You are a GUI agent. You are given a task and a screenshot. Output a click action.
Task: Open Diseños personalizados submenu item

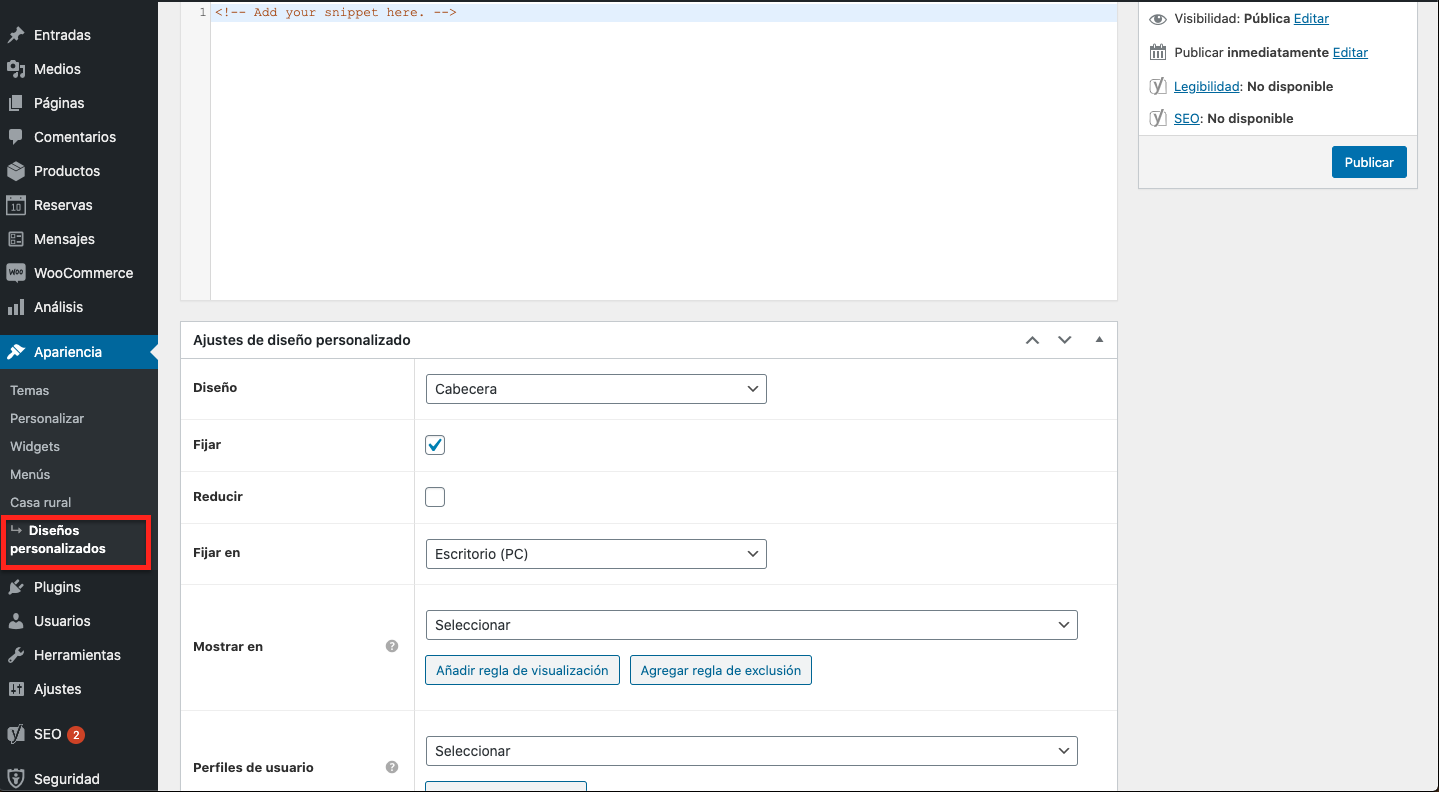tap(57, 540)
